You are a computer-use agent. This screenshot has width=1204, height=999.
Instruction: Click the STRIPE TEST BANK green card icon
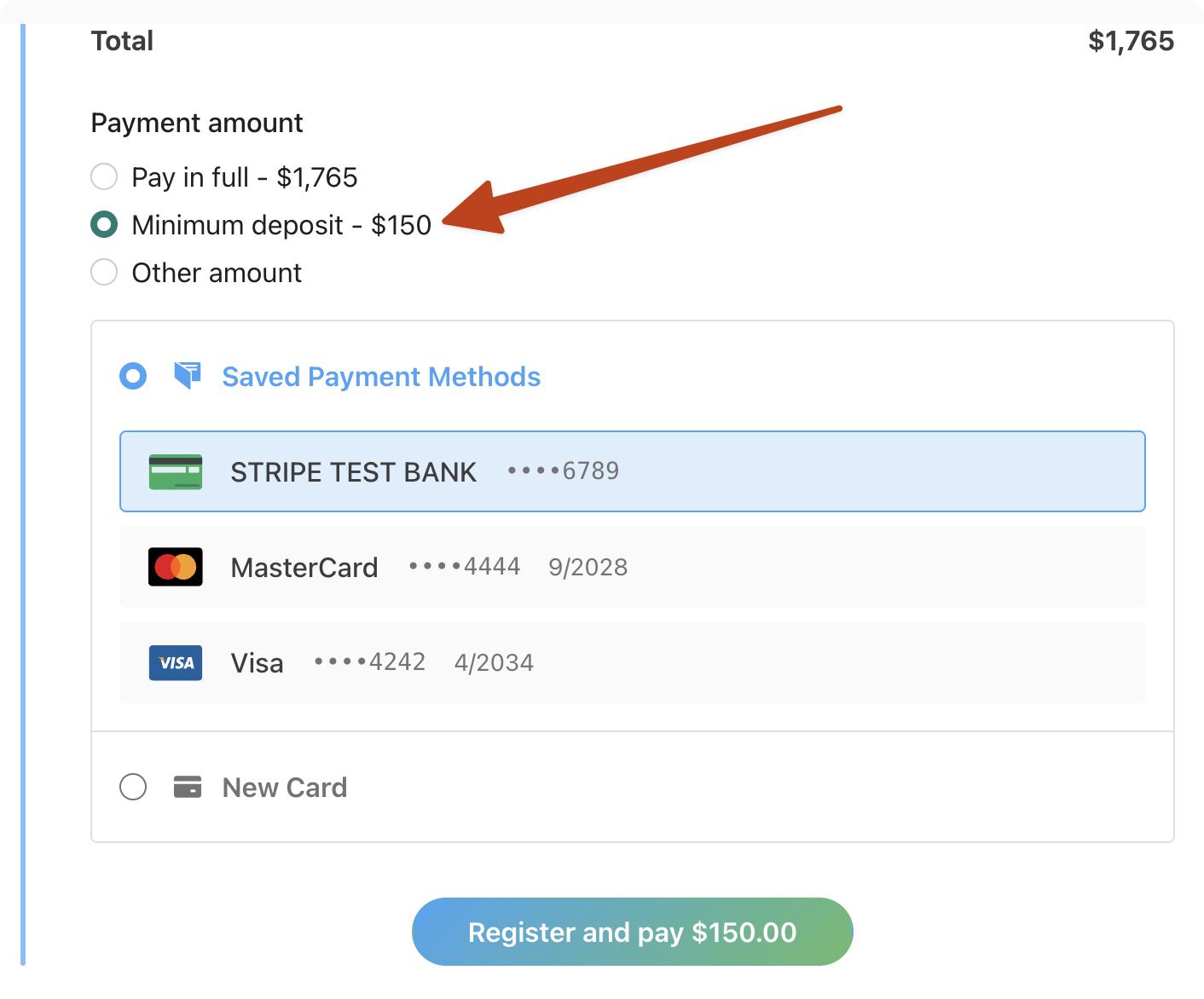pyautogui.click(x=175, y=472)
